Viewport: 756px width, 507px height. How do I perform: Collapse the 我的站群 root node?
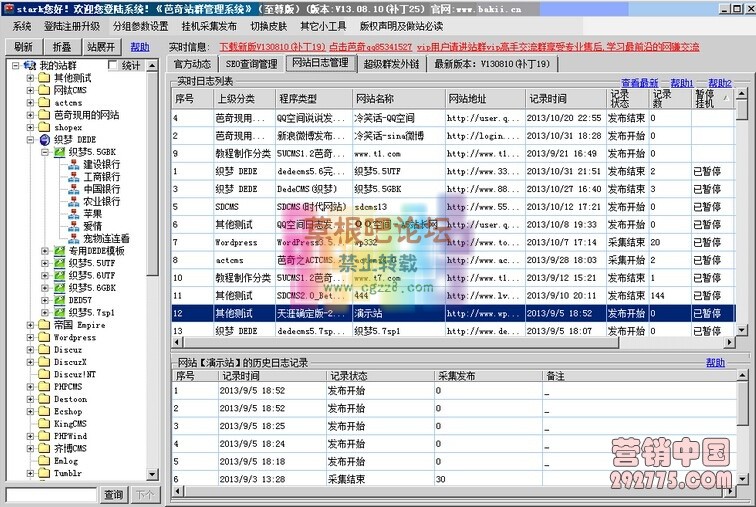point(15,65)
